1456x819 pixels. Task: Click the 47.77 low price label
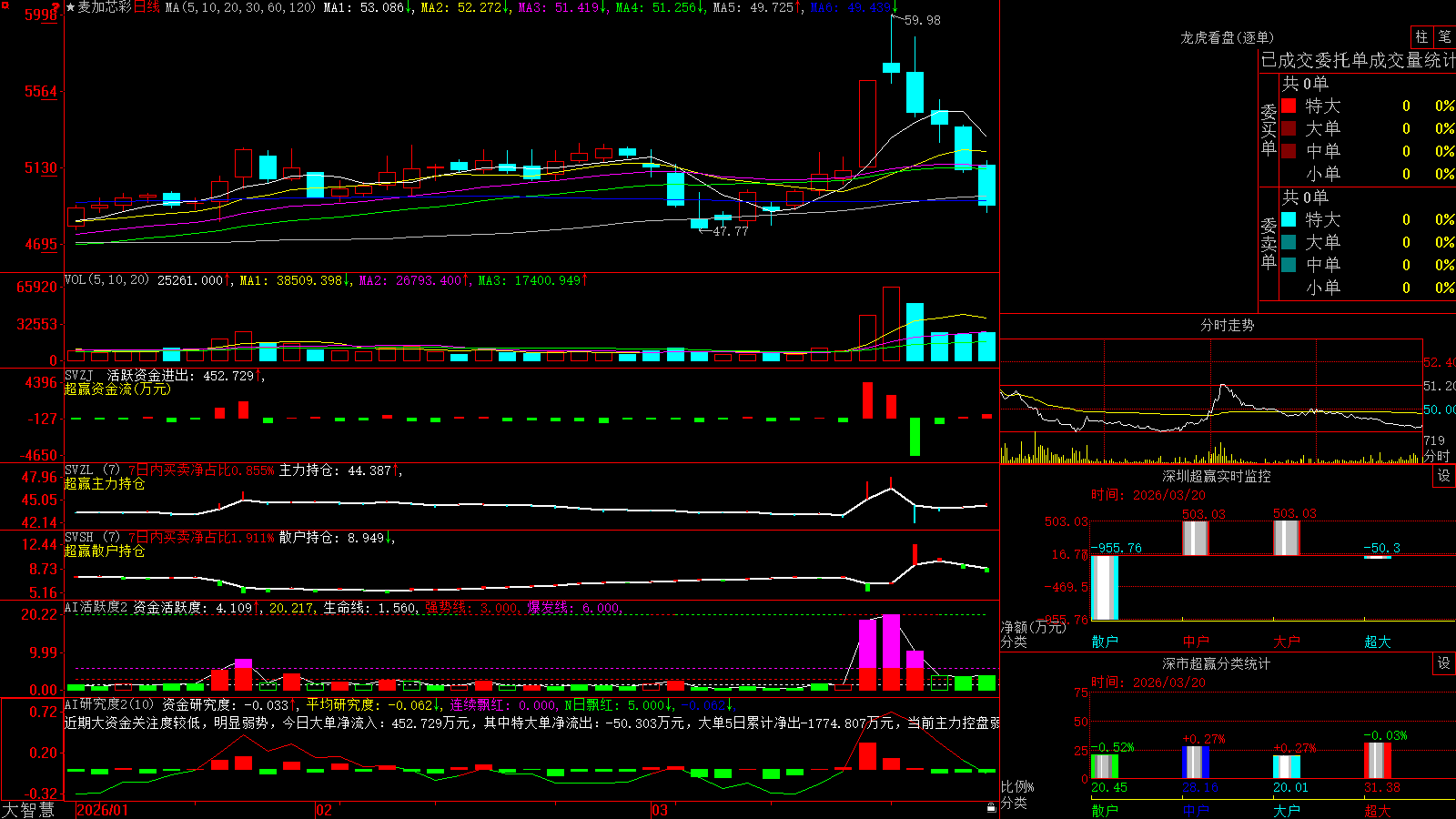tap(730, 231)
